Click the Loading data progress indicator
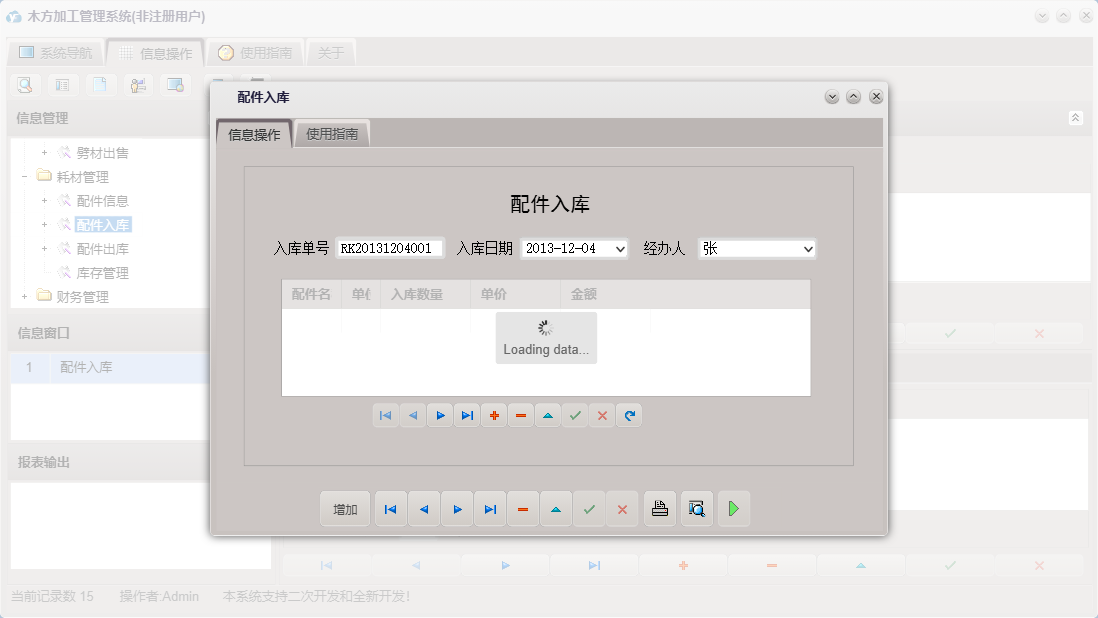Screen dimensions: 1098x618 coord(546,338)
